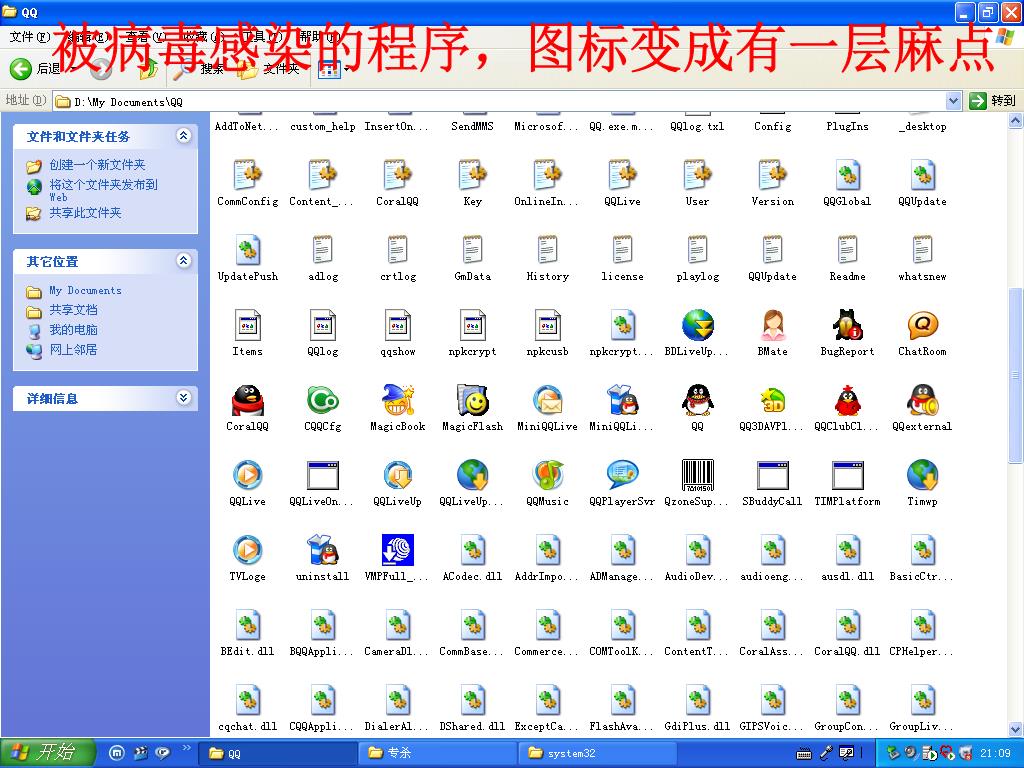Open the QQ penguin program icon
The width and height of the screenshot is (1024, 768).
click(697, 400)
